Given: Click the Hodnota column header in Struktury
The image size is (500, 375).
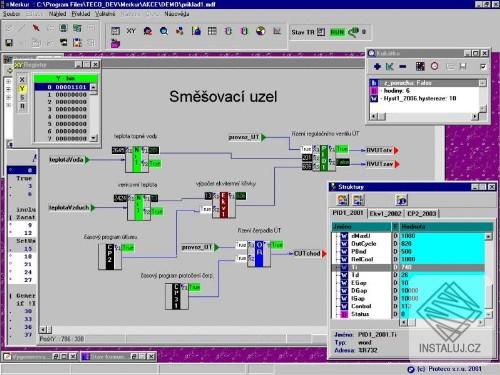Looking at the screenshot, I should click(x=446, y=227).
